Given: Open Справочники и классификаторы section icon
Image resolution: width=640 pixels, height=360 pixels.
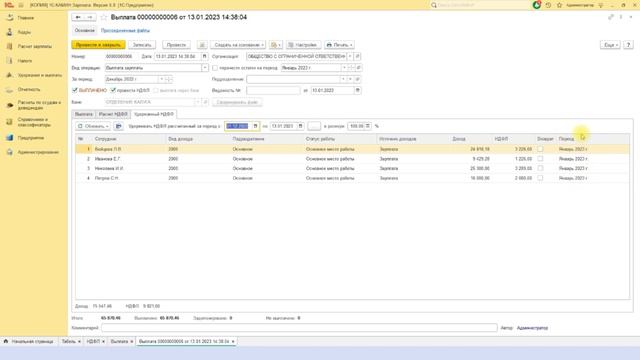Looking at the screenshot, I should pyautogui.click(x=10, y=122).
